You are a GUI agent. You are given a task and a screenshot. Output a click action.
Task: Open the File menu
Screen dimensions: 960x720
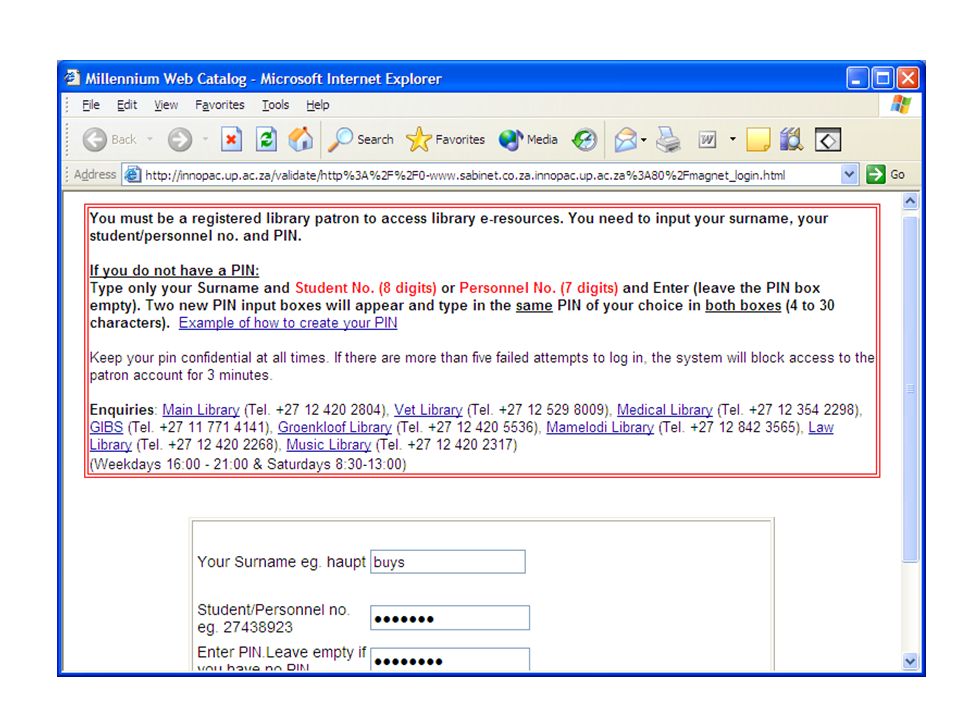click(91, 105)
